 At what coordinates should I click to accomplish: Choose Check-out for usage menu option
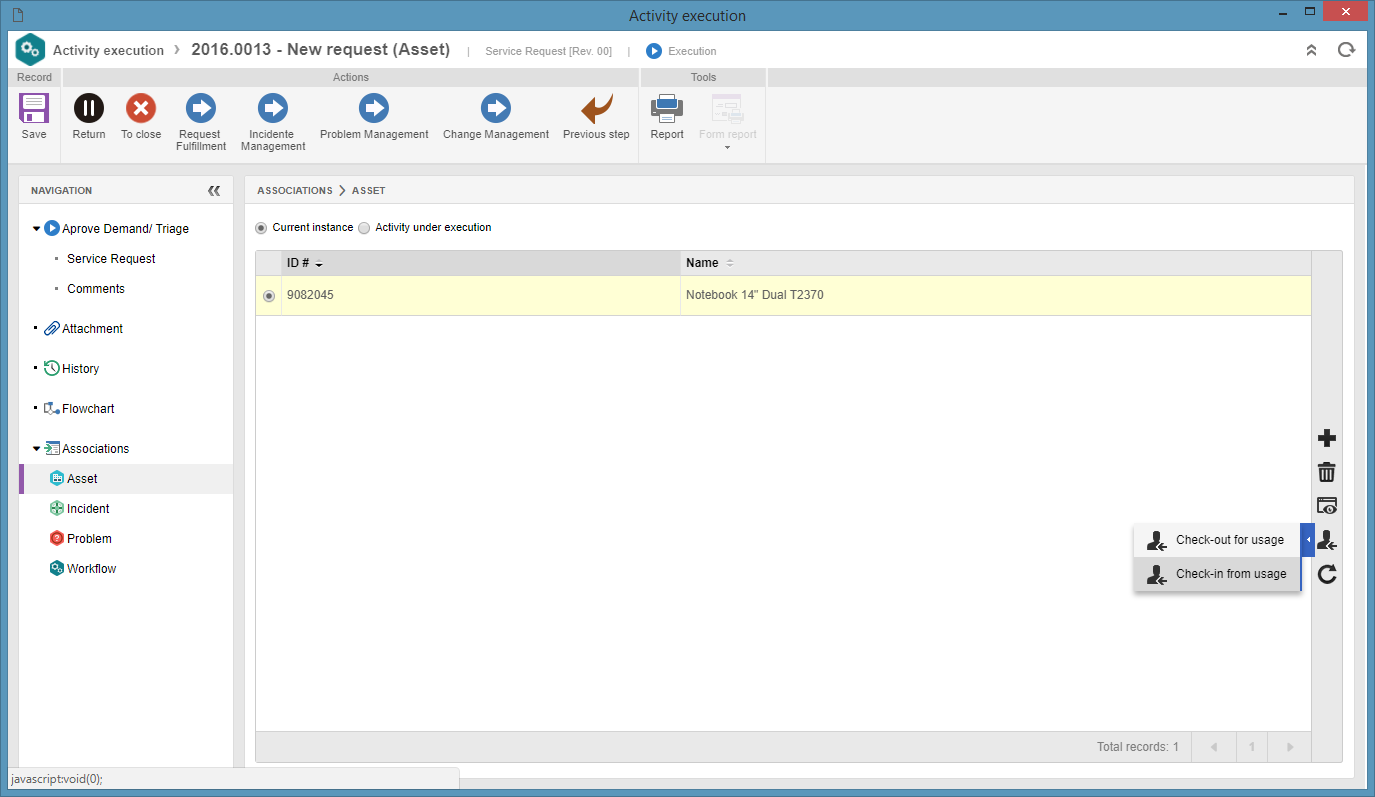pos(1217,540)
